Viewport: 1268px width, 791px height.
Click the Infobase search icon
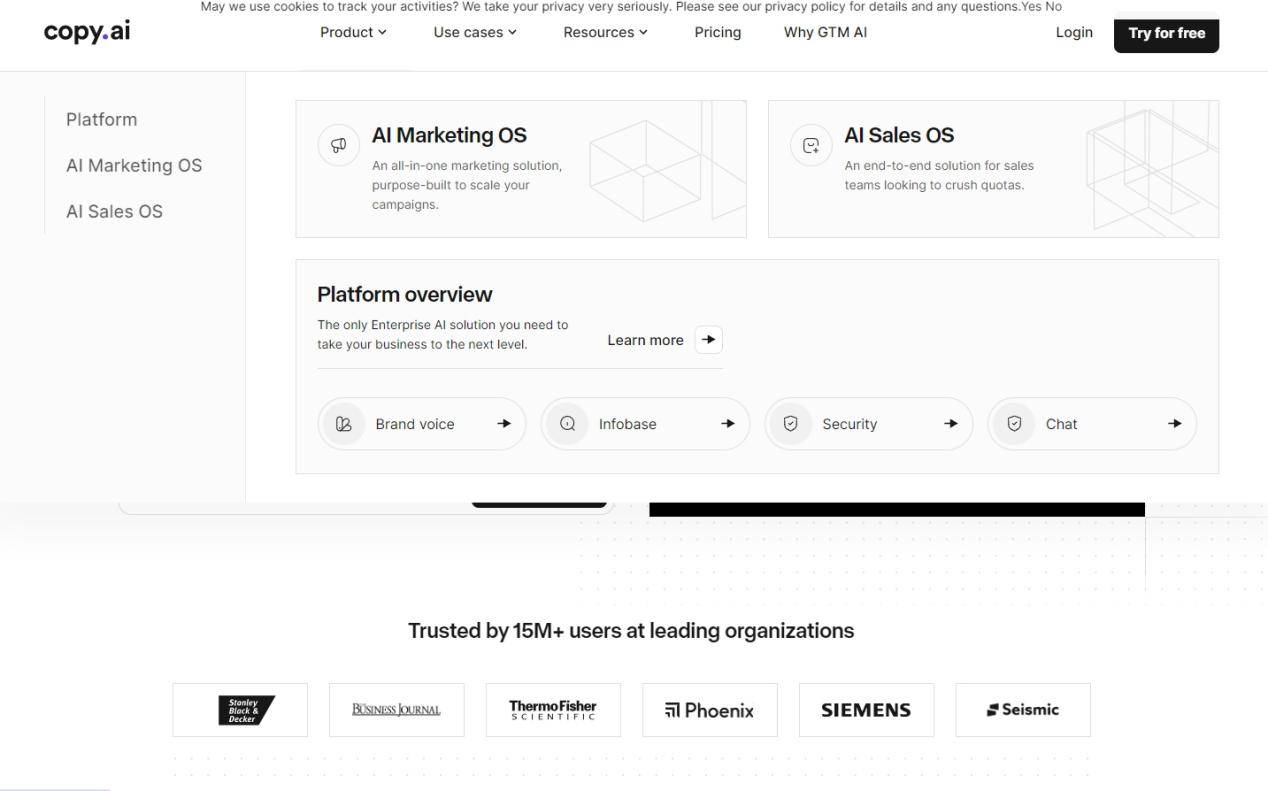coord(568,424)
